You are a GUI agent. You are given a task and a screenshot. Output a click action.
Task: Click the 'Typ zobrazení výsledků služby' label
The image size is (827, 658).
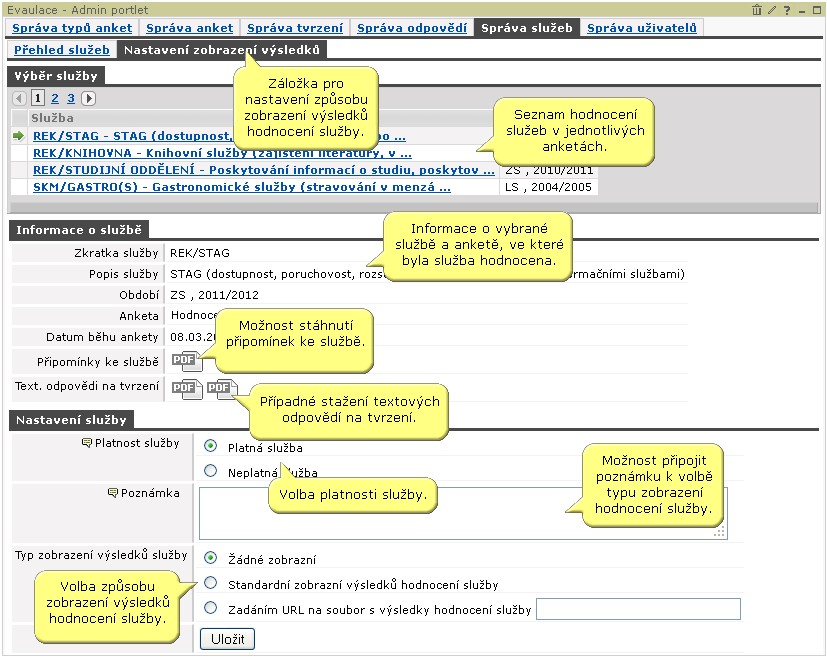coord(101,555)
